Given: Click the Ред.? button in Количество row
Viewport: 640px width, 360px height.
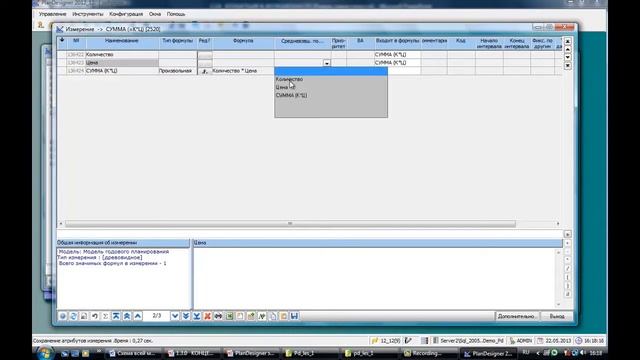Looking at the screenshot, I should click(204, 55).
